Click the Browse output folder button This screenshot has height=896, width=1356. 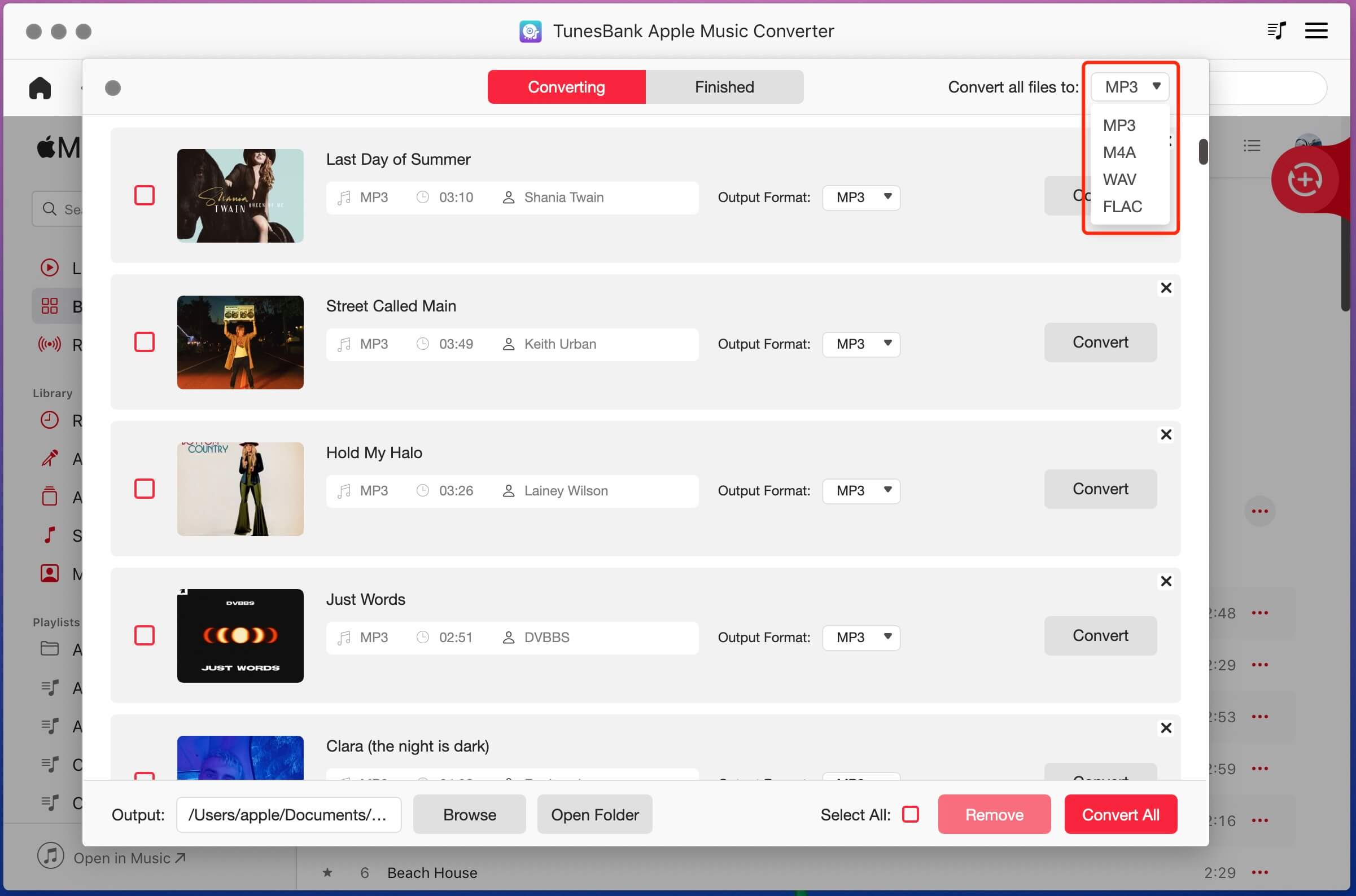pos(469,814)
